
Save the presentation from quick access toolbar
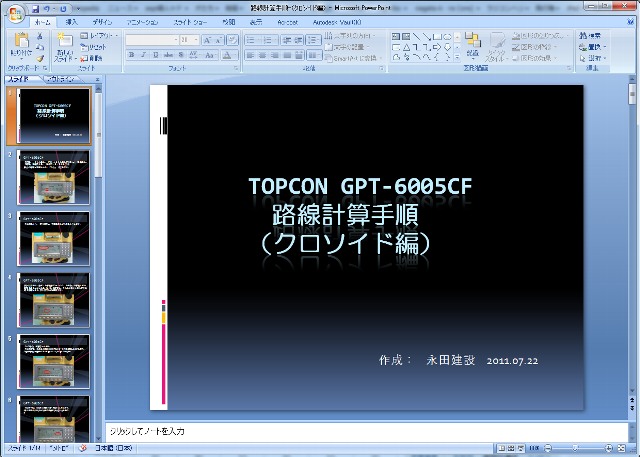(34, 6)
